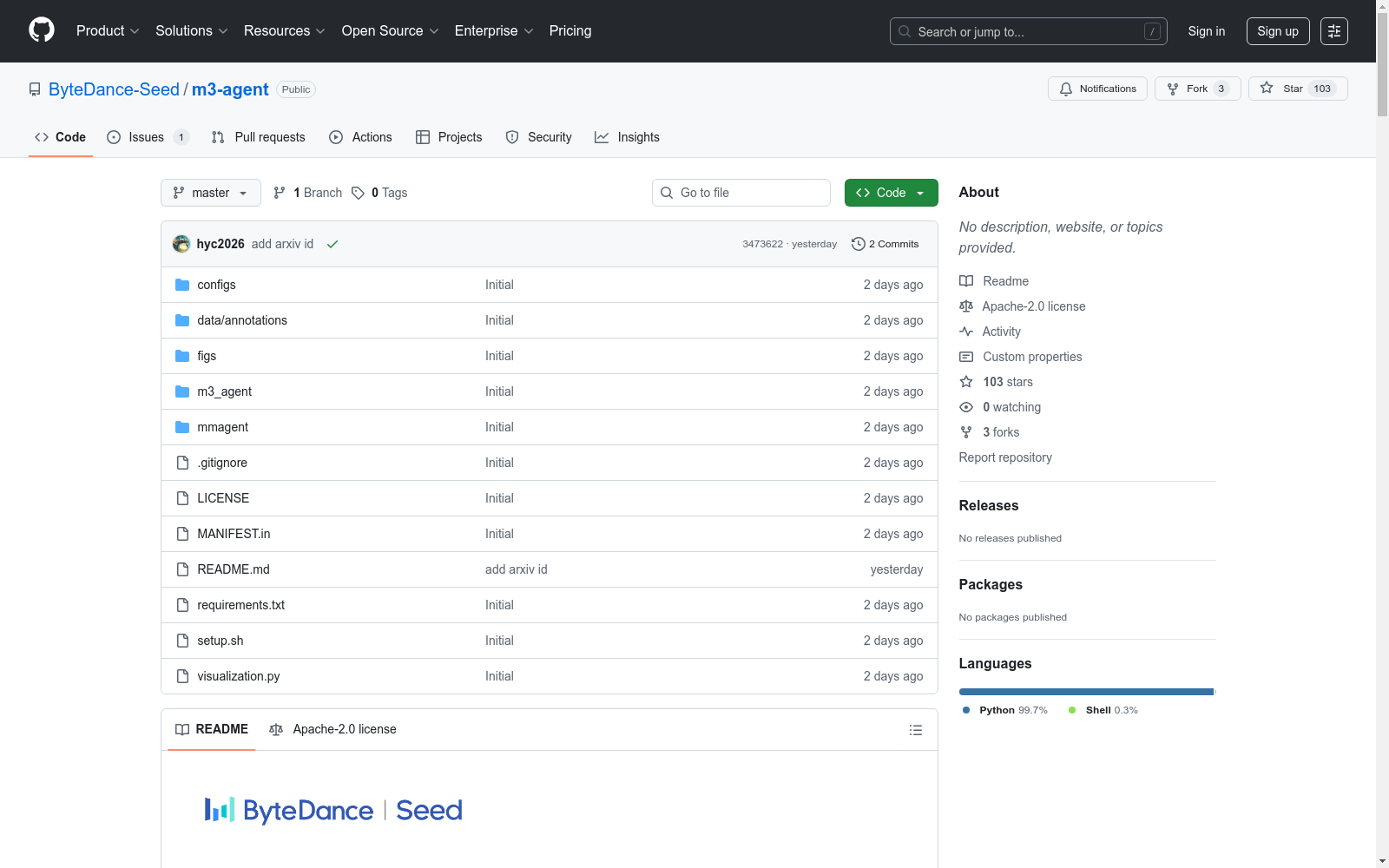Click the stars icon in About
Screen dimensions: 1389x868
[966, 382]
